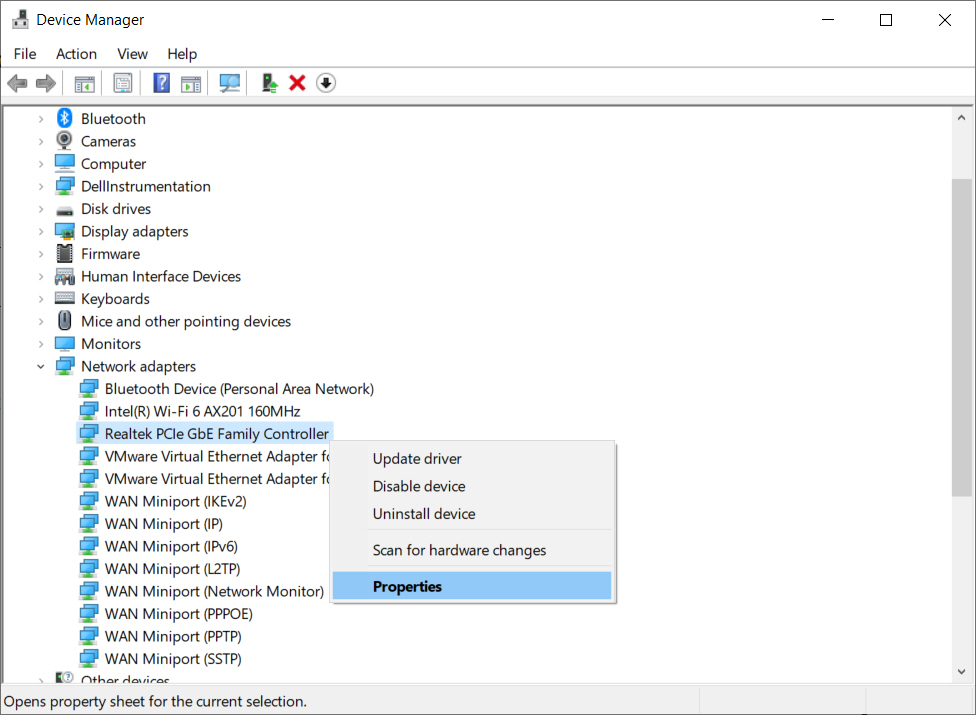
Task: Select WAN Miniport (PPPOE)
Action: [x=179, y=614]
